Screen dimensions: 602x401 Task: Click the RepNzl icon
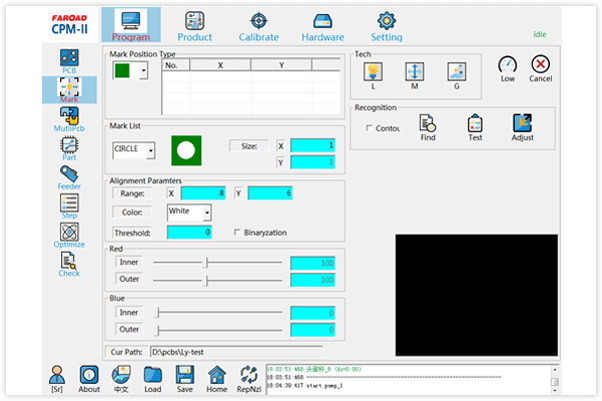pyautogui.click(x=249, y=379)
